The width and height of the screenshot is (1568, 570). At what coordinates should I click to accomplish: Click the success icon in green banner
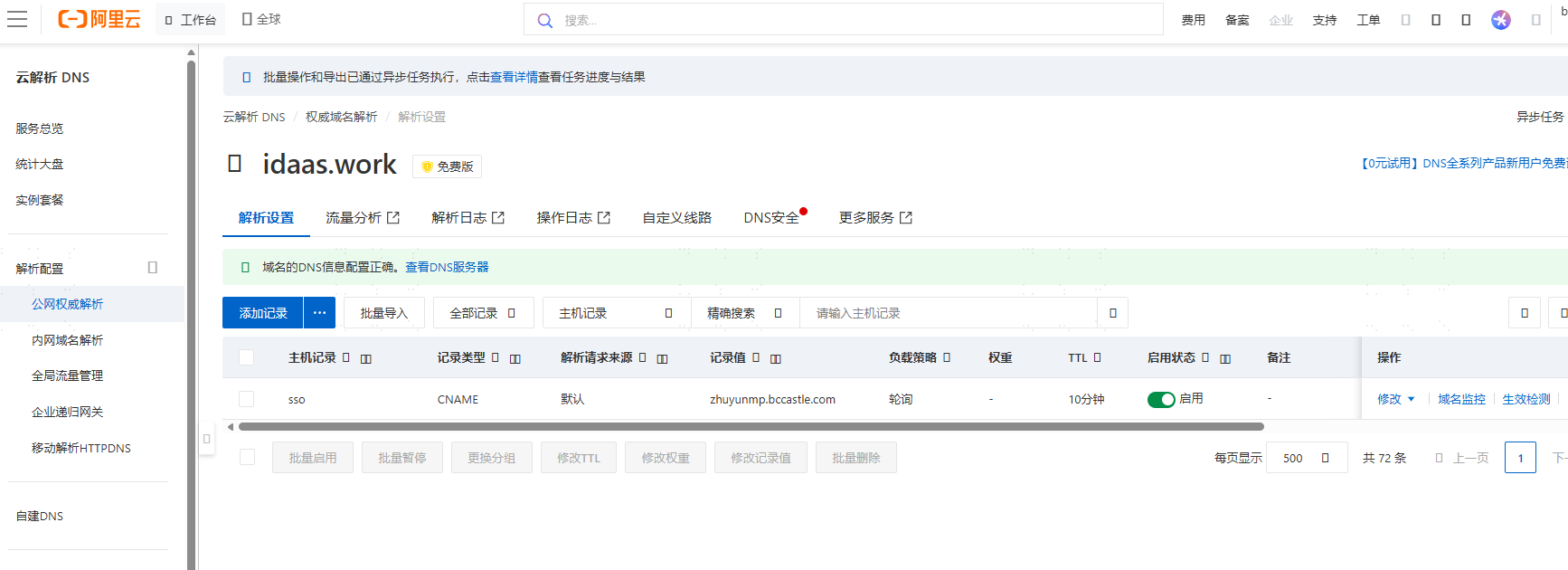click(x=245, y=268)
